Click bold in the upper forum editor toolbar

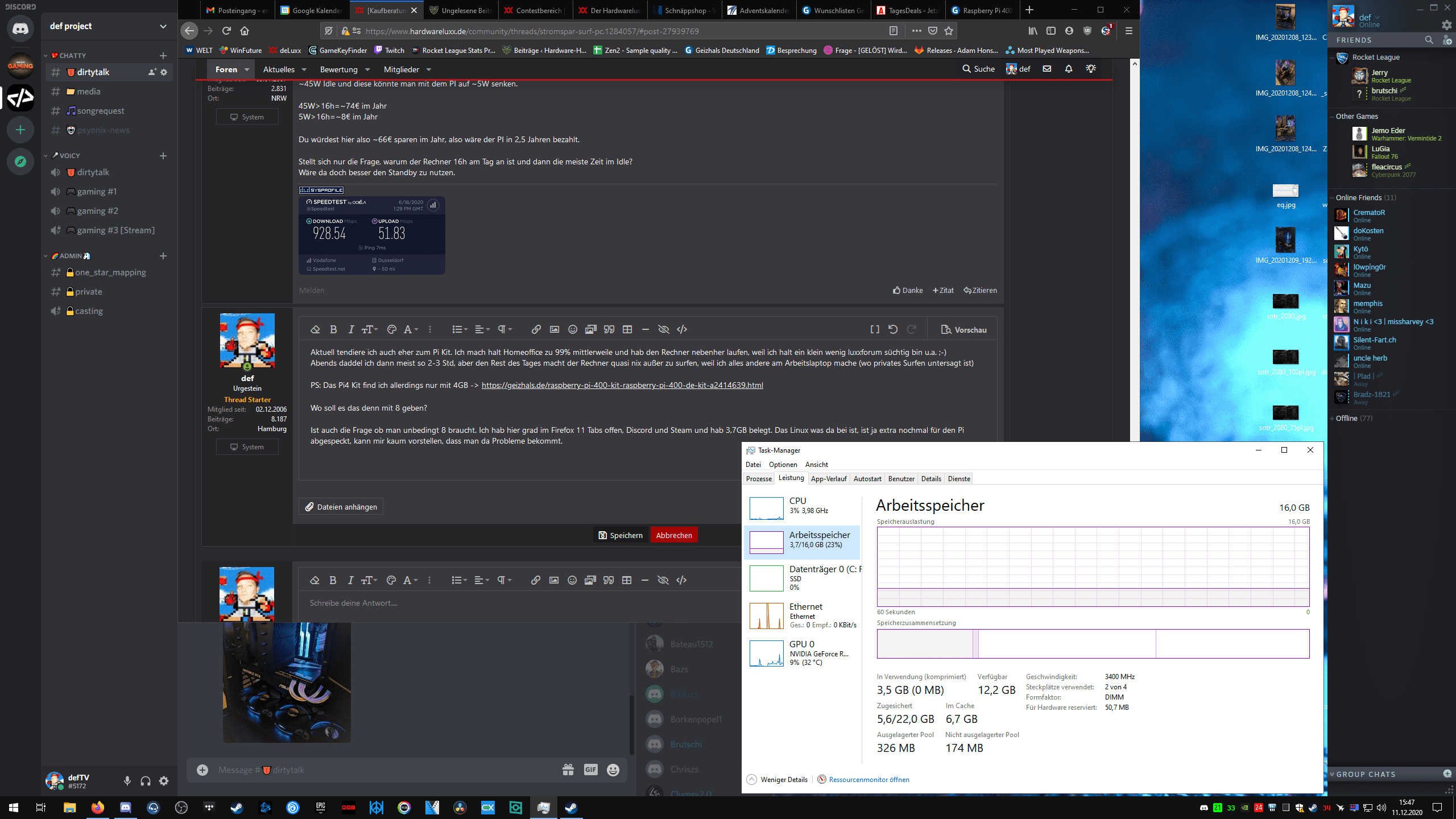coord(333,329)
